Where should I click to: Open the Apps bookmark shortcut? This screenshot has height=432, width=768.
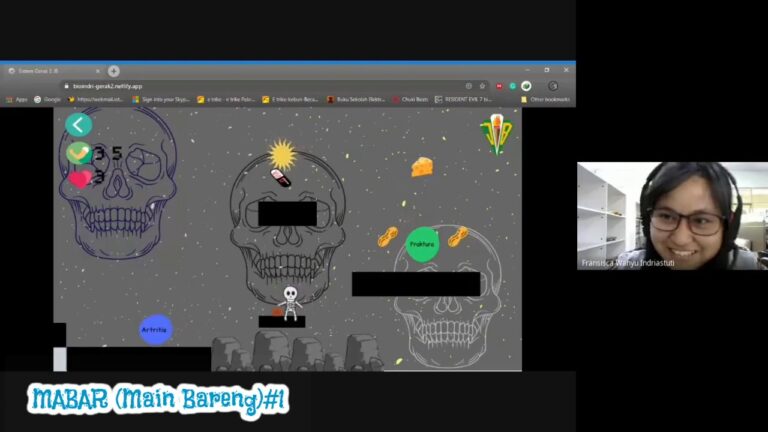click(x=17, y=99)
